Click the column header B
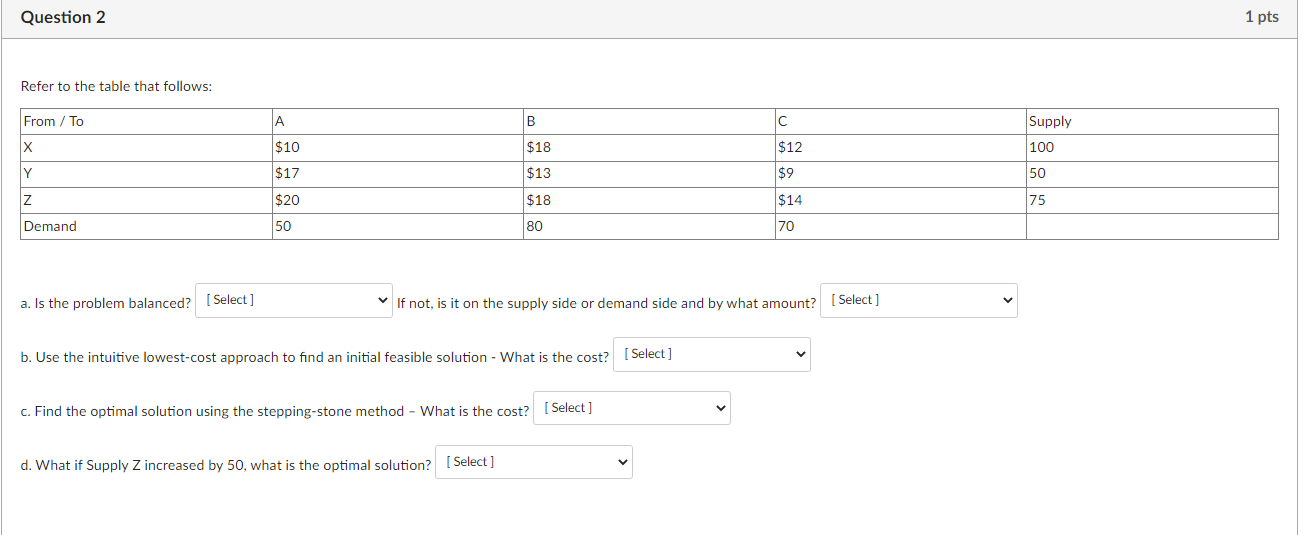Screen dimensions: 1314x535 click(649, 122)
